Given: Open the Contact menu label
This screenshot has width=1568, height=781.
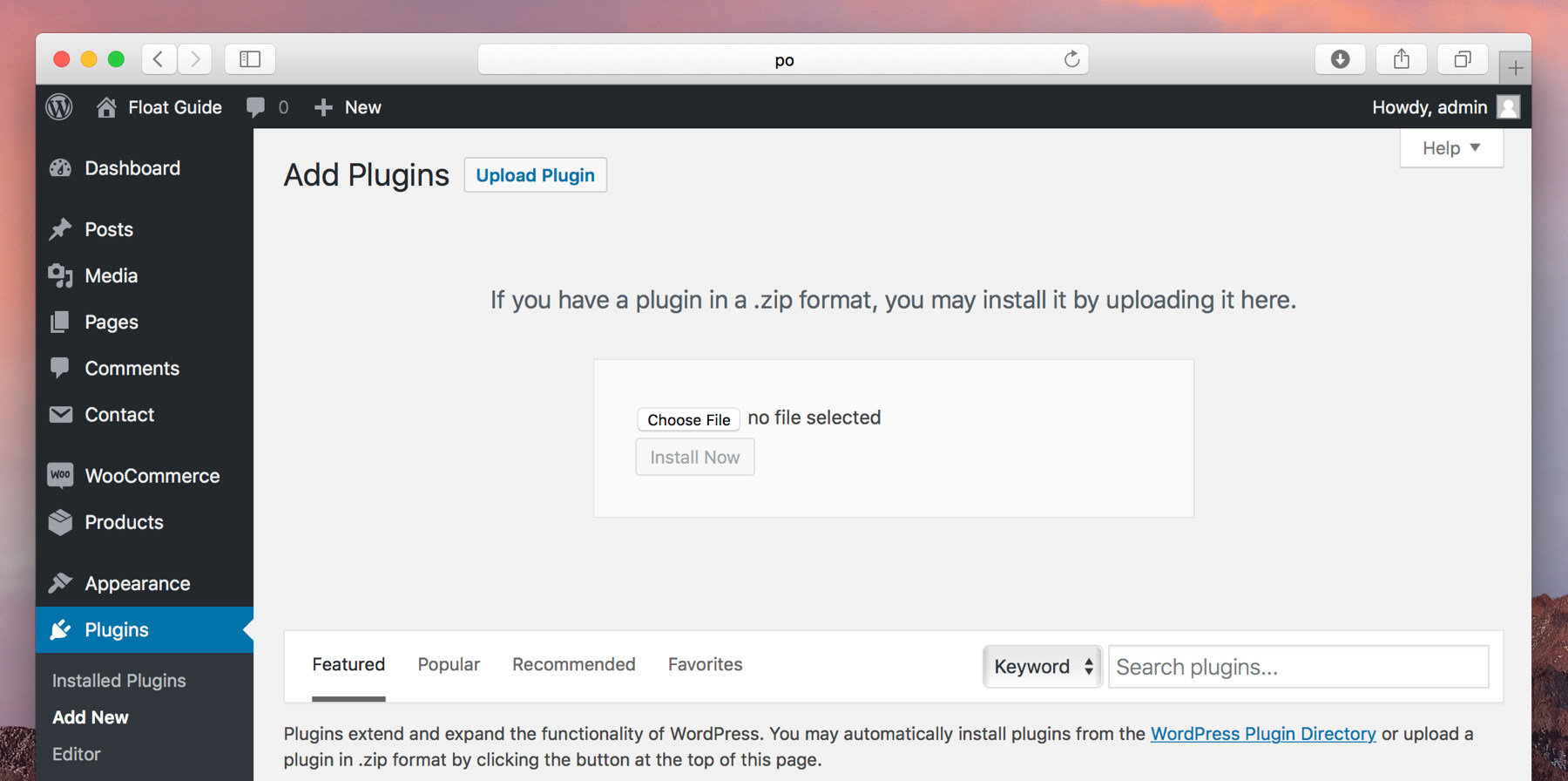Looking at the screenshot, I should pos(119,414).
